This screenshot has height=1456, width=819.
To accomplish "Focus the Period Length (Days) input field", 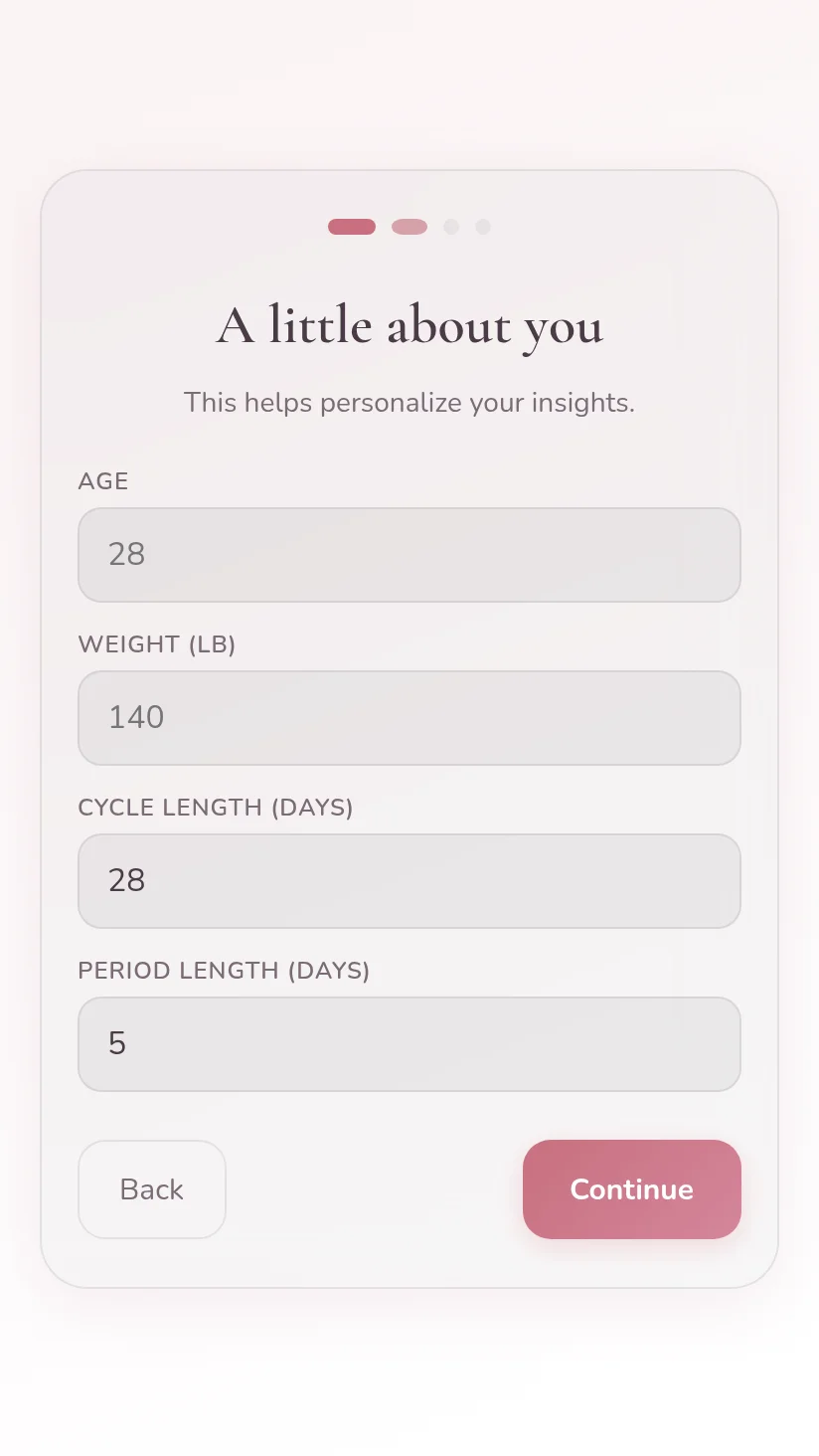I will pos(409,1044).
